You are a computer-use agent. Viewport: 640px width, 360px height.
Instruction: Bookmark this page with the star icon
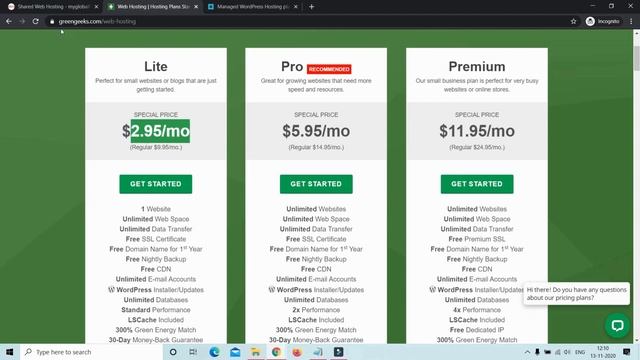[573, 21]
